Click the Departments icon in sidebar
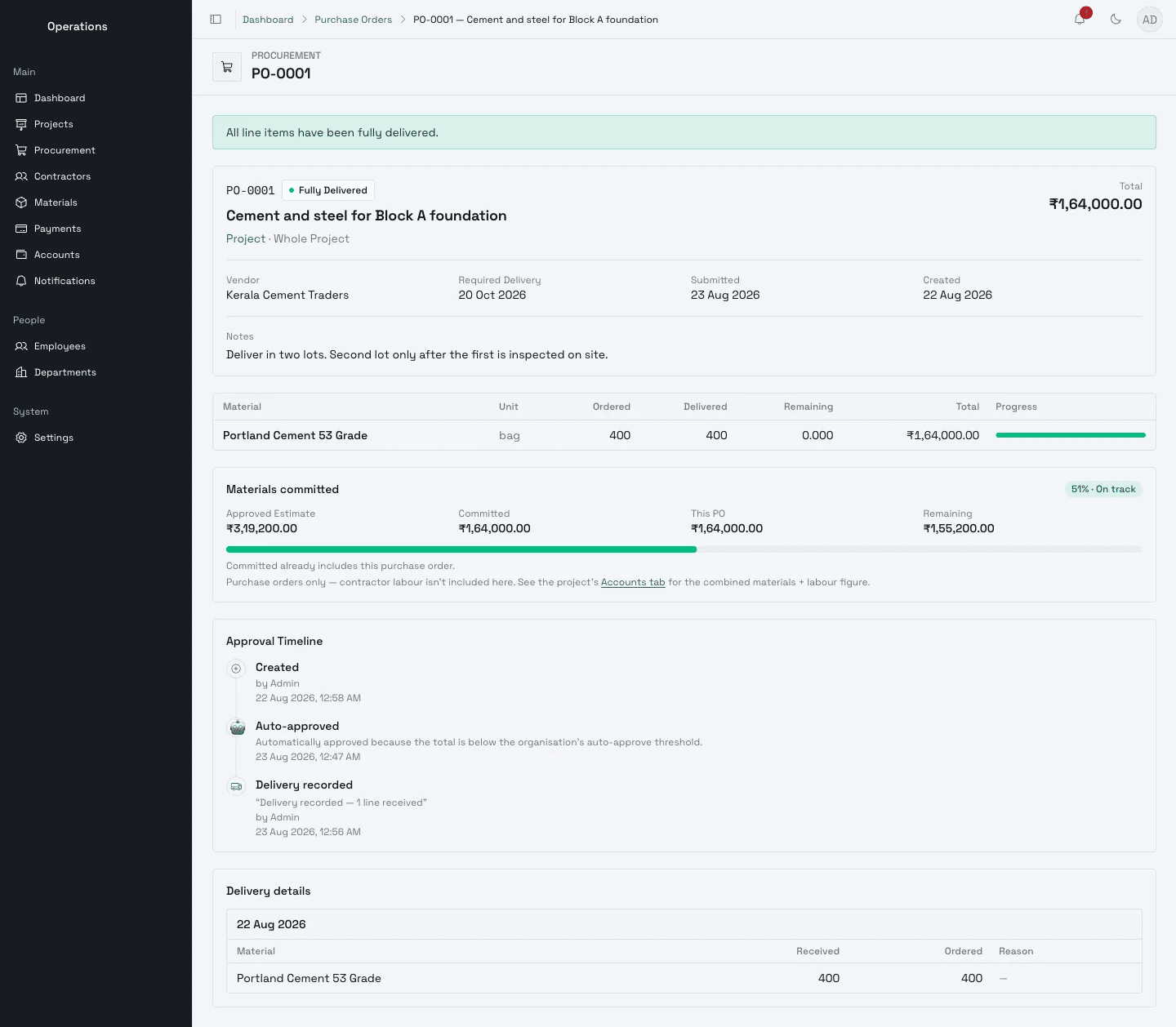Screen dimensions: 1176x1027 21,372
